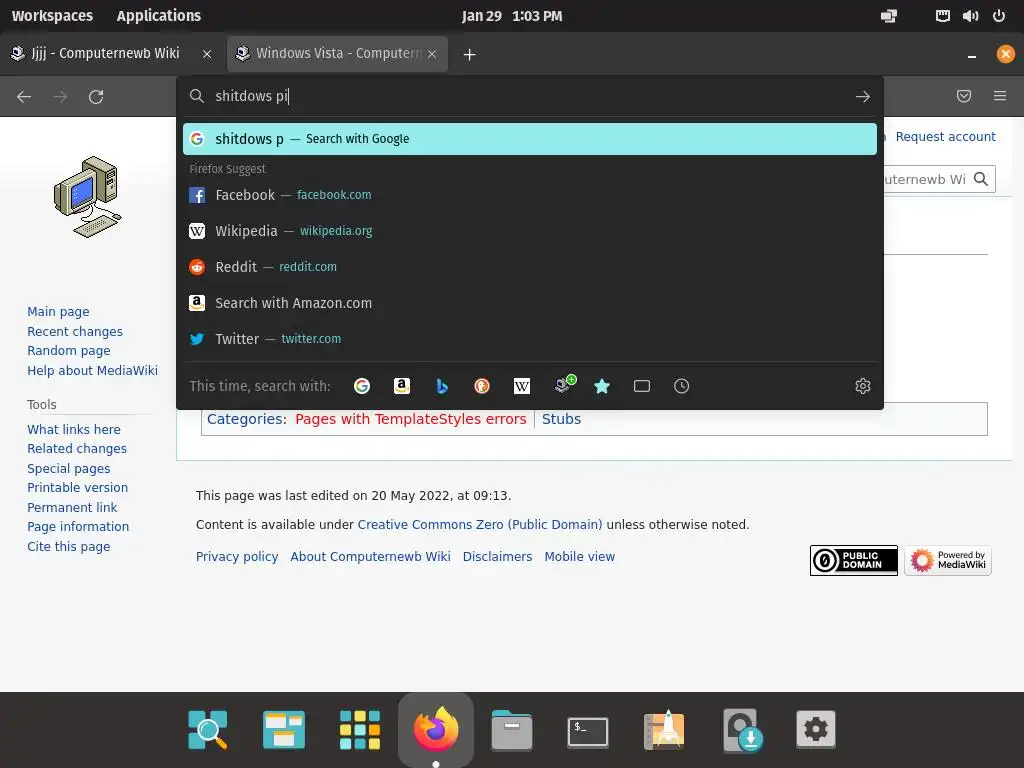Switch to Mobile view link

580,556
